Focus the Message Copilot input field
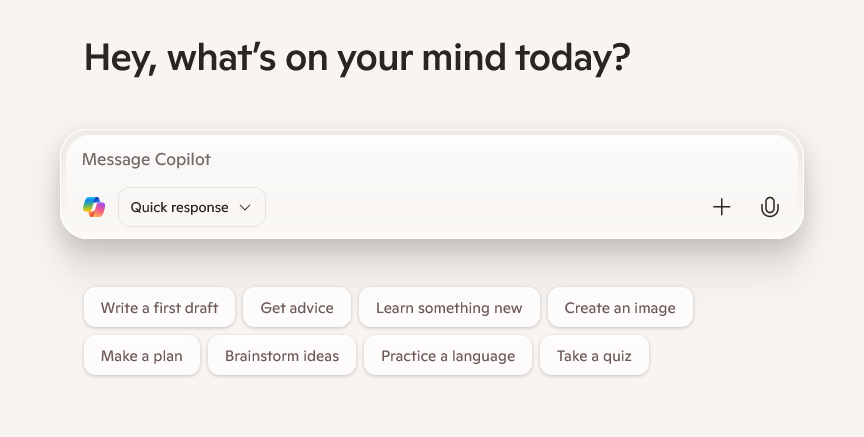The height and width of the screenshot is (437, 864). [x=431, y=160]
